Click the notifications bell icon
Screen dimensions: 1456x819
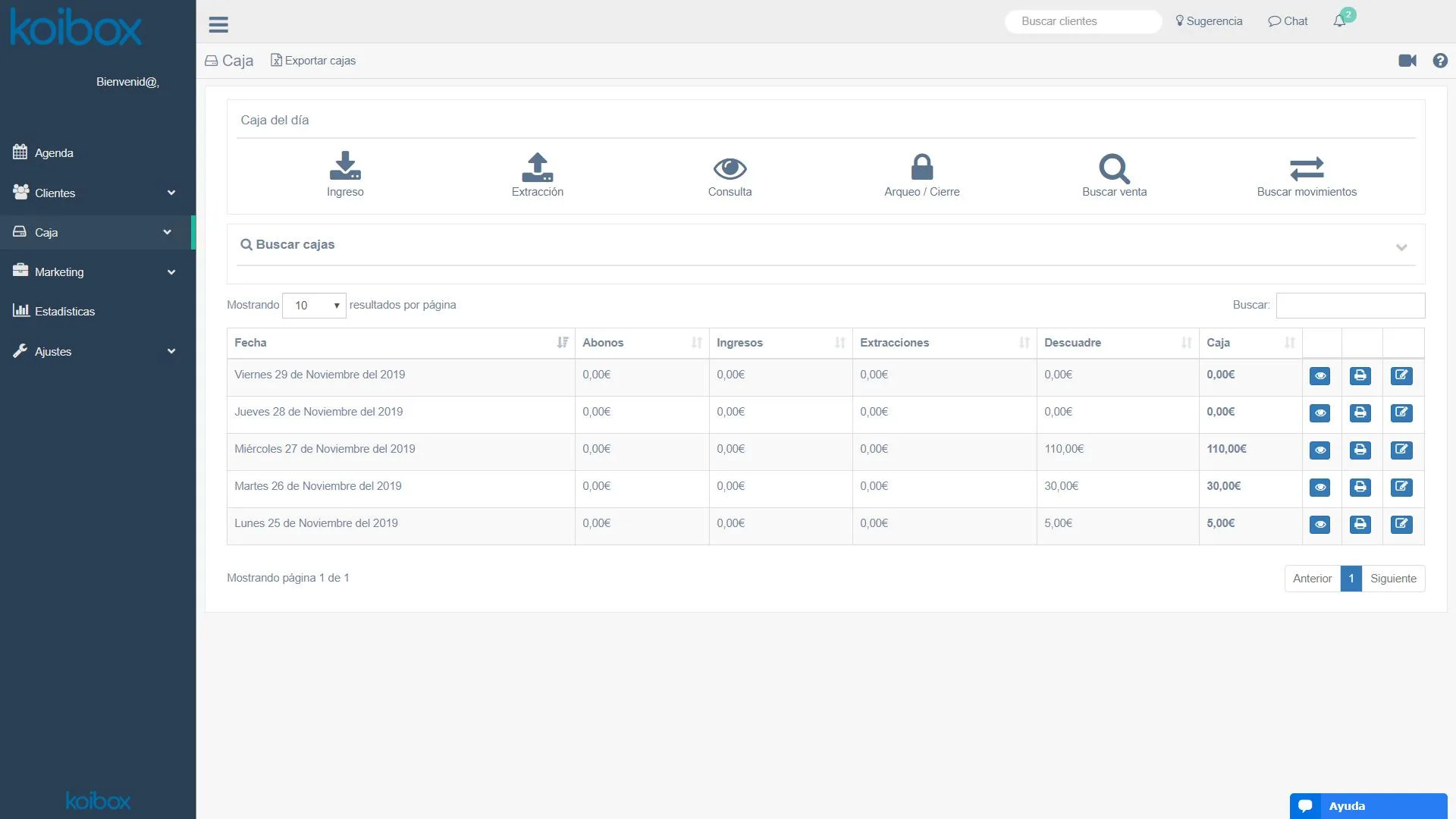coord(1340,21)
